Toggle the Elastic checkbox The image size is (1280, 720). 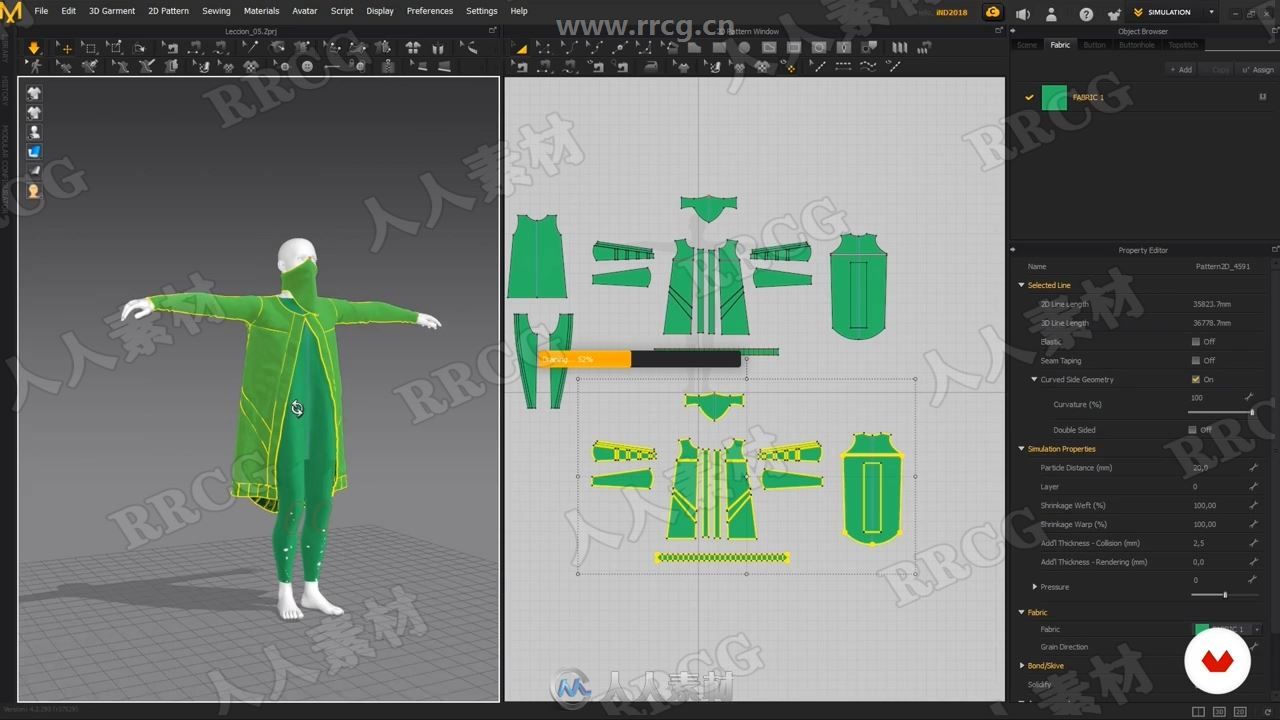pyautogui.click(x=1195, y=342)
